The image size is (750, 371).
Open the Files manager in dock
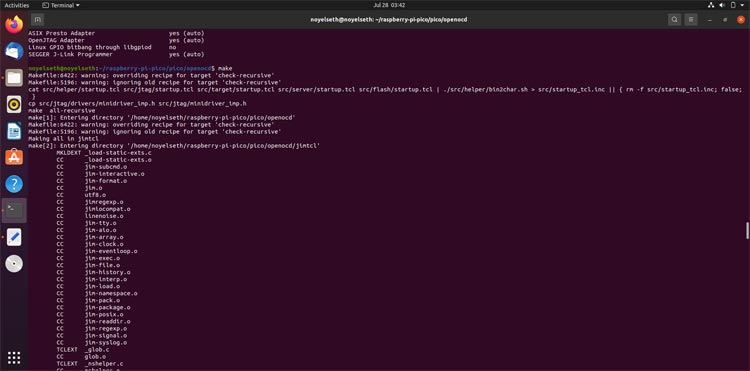14,77
